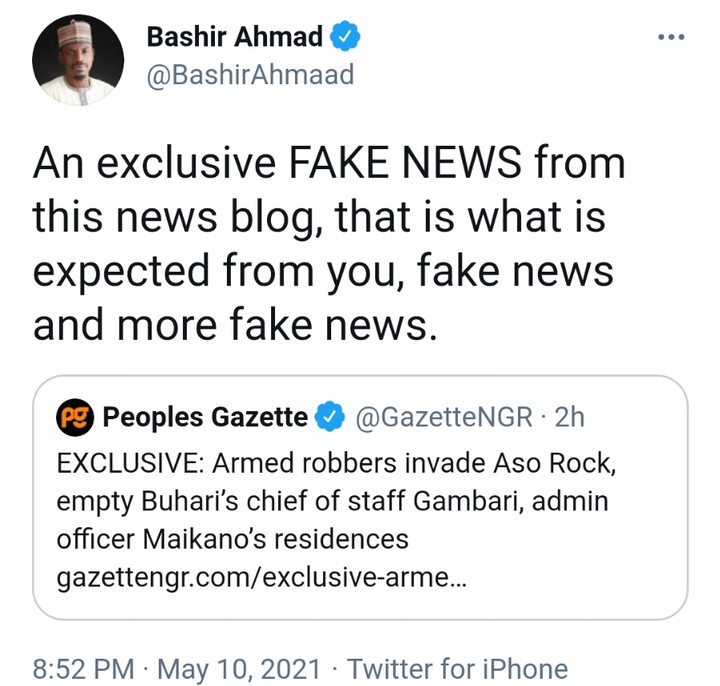Click the "and more fake news." line
The image size is (720, 686).
tap(236, 327)
